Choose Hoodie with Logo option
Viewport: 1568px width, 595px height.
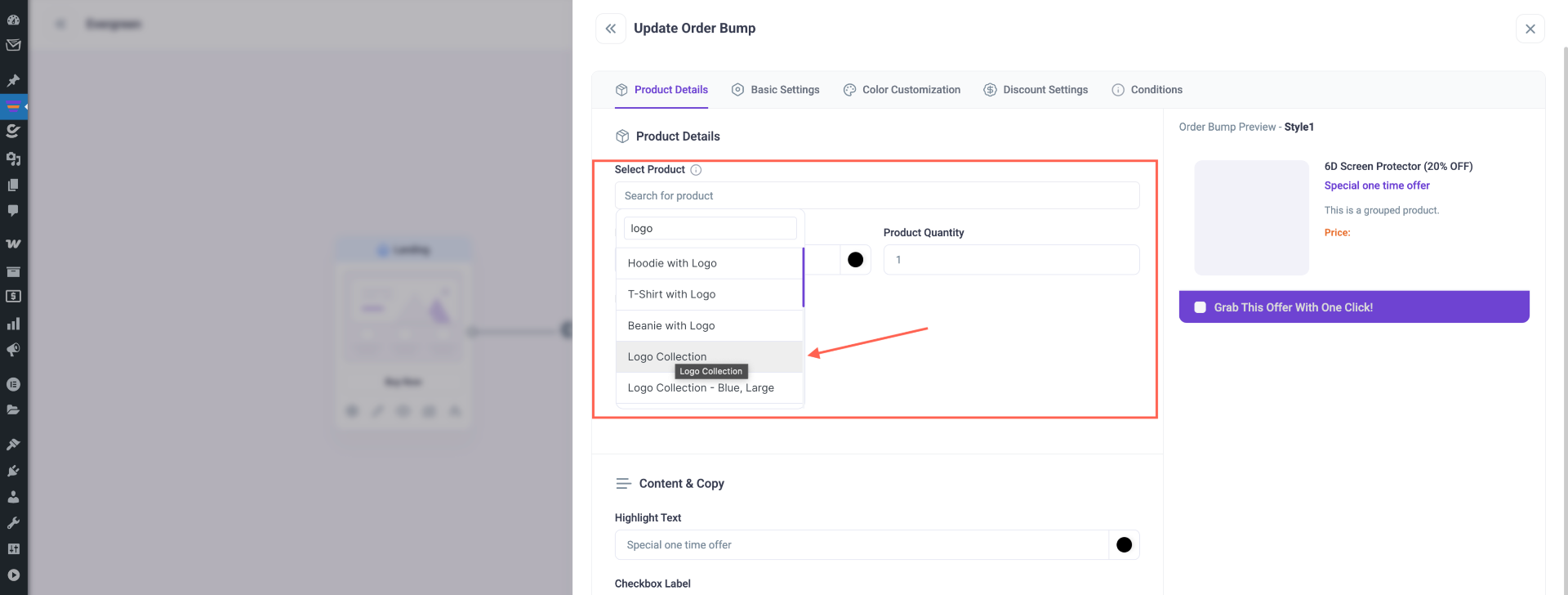point(672,263)
